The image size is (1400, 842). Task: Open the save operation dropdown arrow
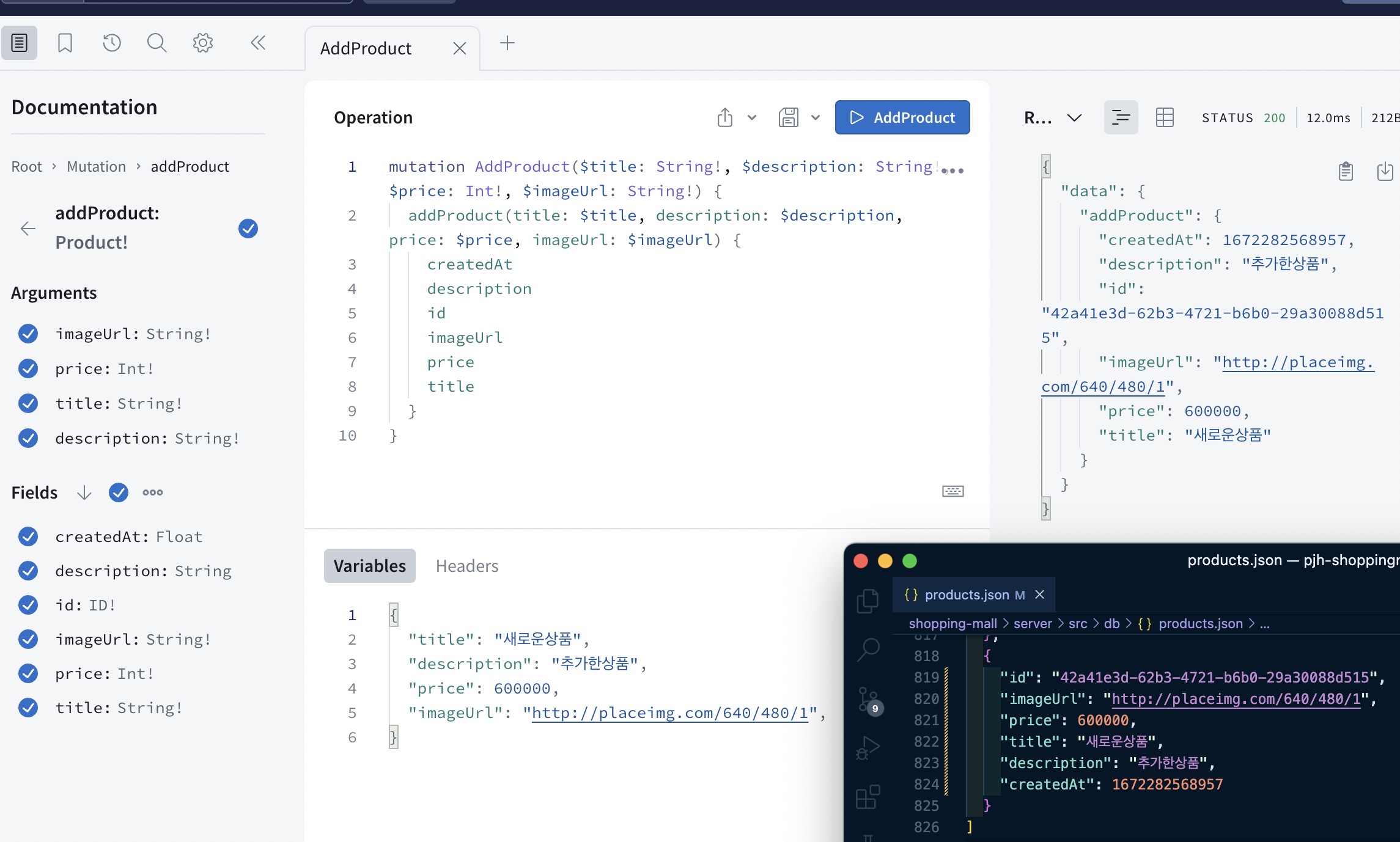tap(816, 117)
